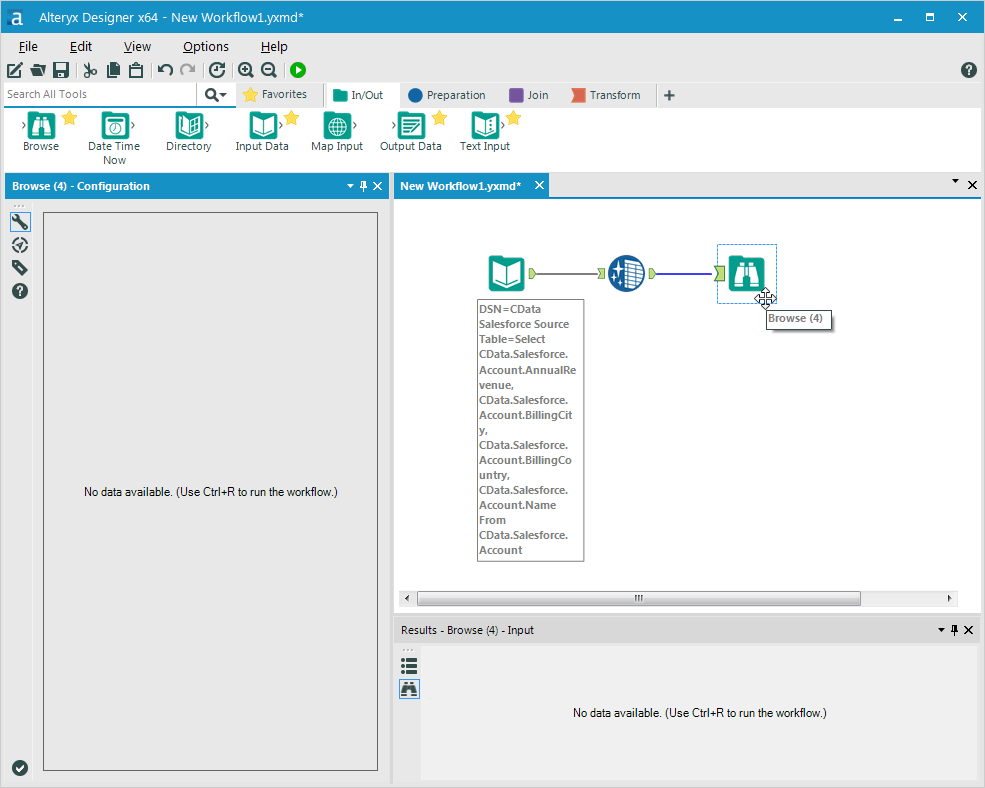The height and width of the screenshot is (788, 985).
Task: Open the Edit menu
Action: coord(80,47)
